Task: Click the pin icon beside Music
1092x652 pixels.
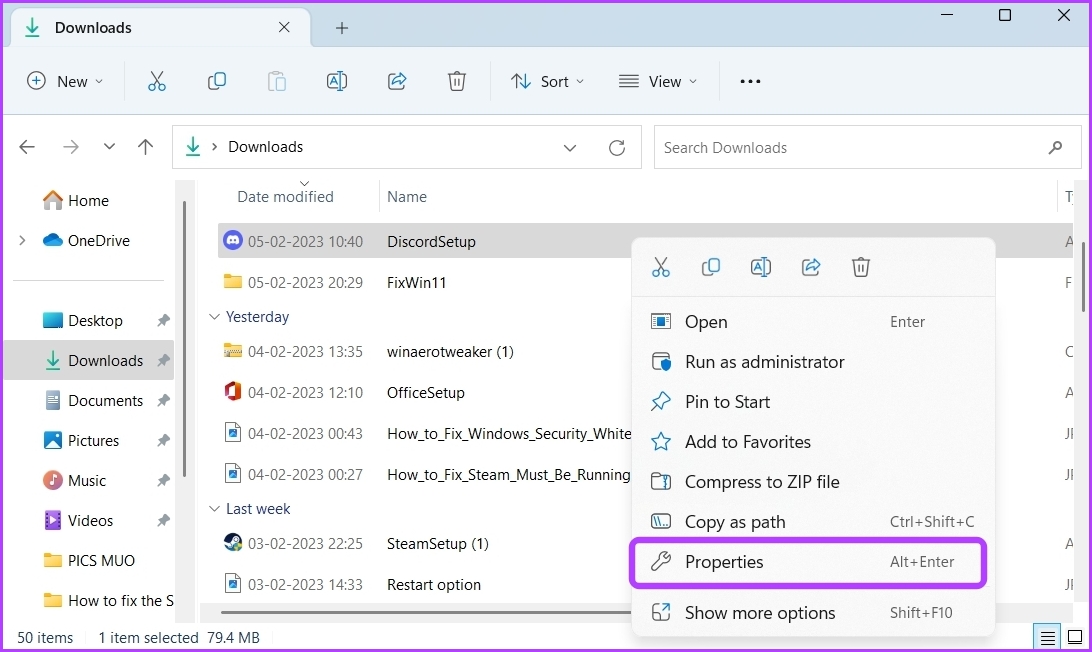Action: coord(163,481)
